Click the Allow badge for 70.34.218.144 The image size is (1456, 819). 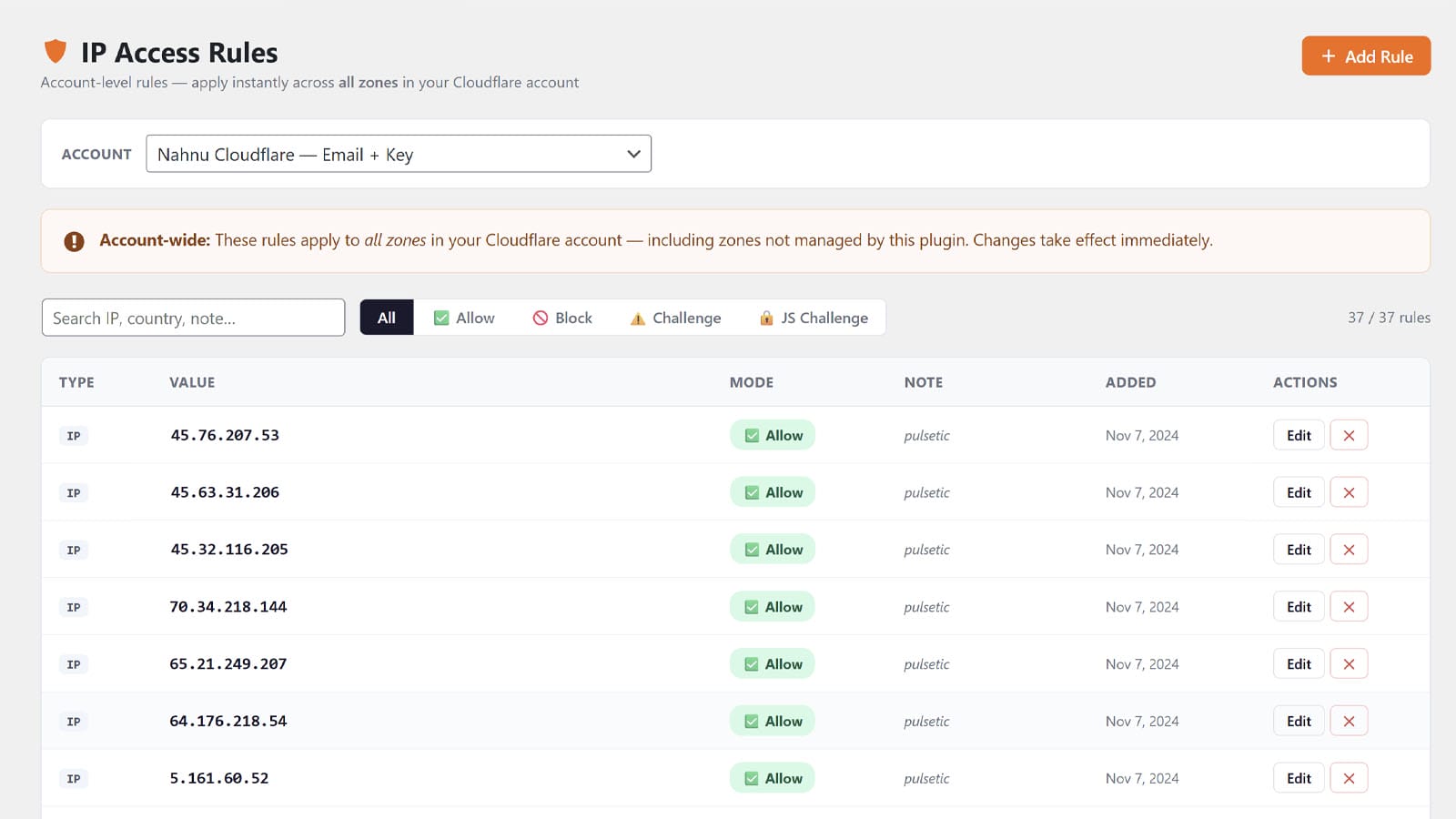pyautogui.click(x=773, y=607)
